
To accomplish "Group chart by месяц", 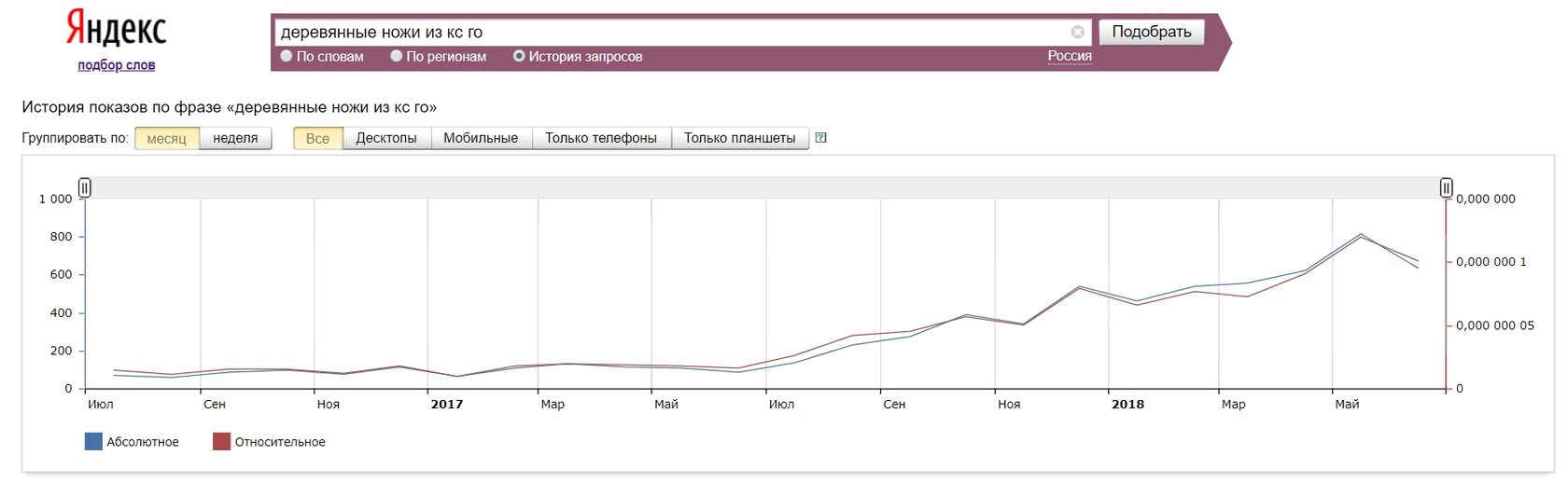I will tap(167, 138).
